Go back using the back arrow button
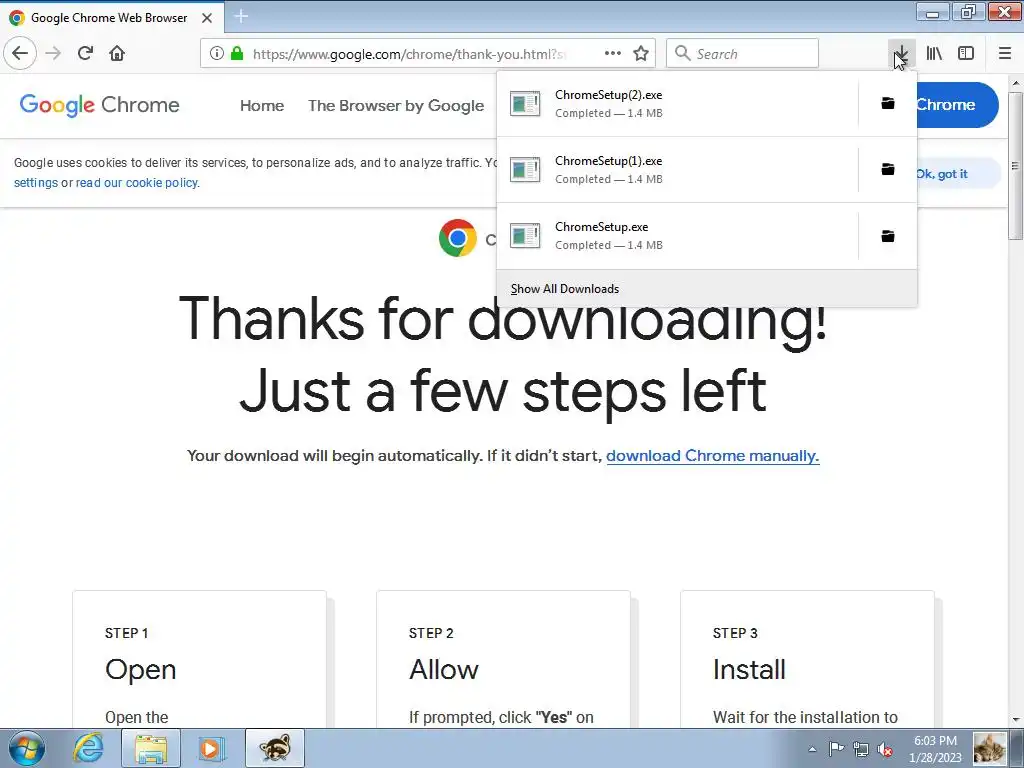The width and height of the screenshot is (1024, 768). 20,53
